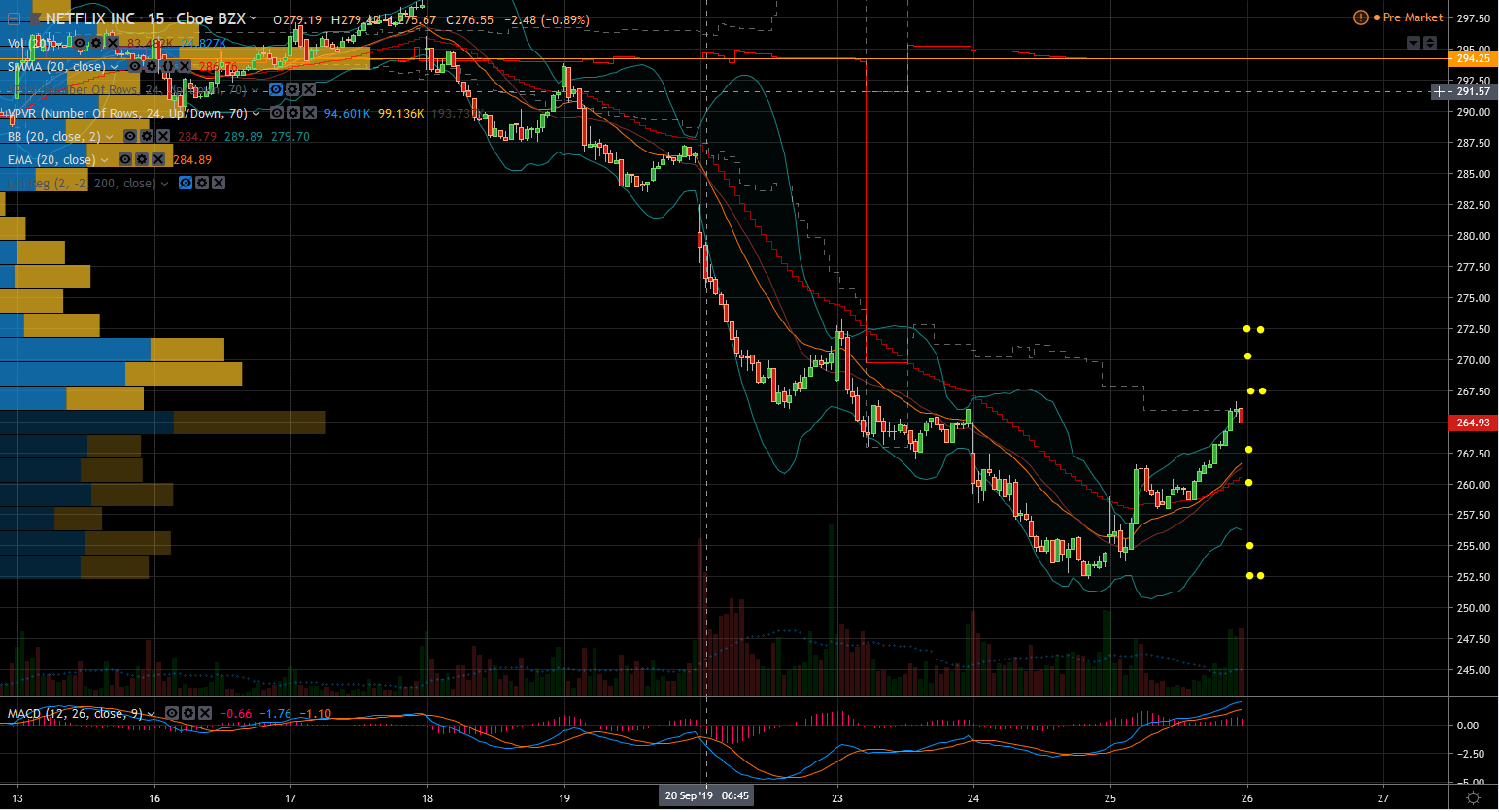Click the orange 294.25 price line label
The height and width of the screenshot is (812, 1499).
click(1473, 58)
